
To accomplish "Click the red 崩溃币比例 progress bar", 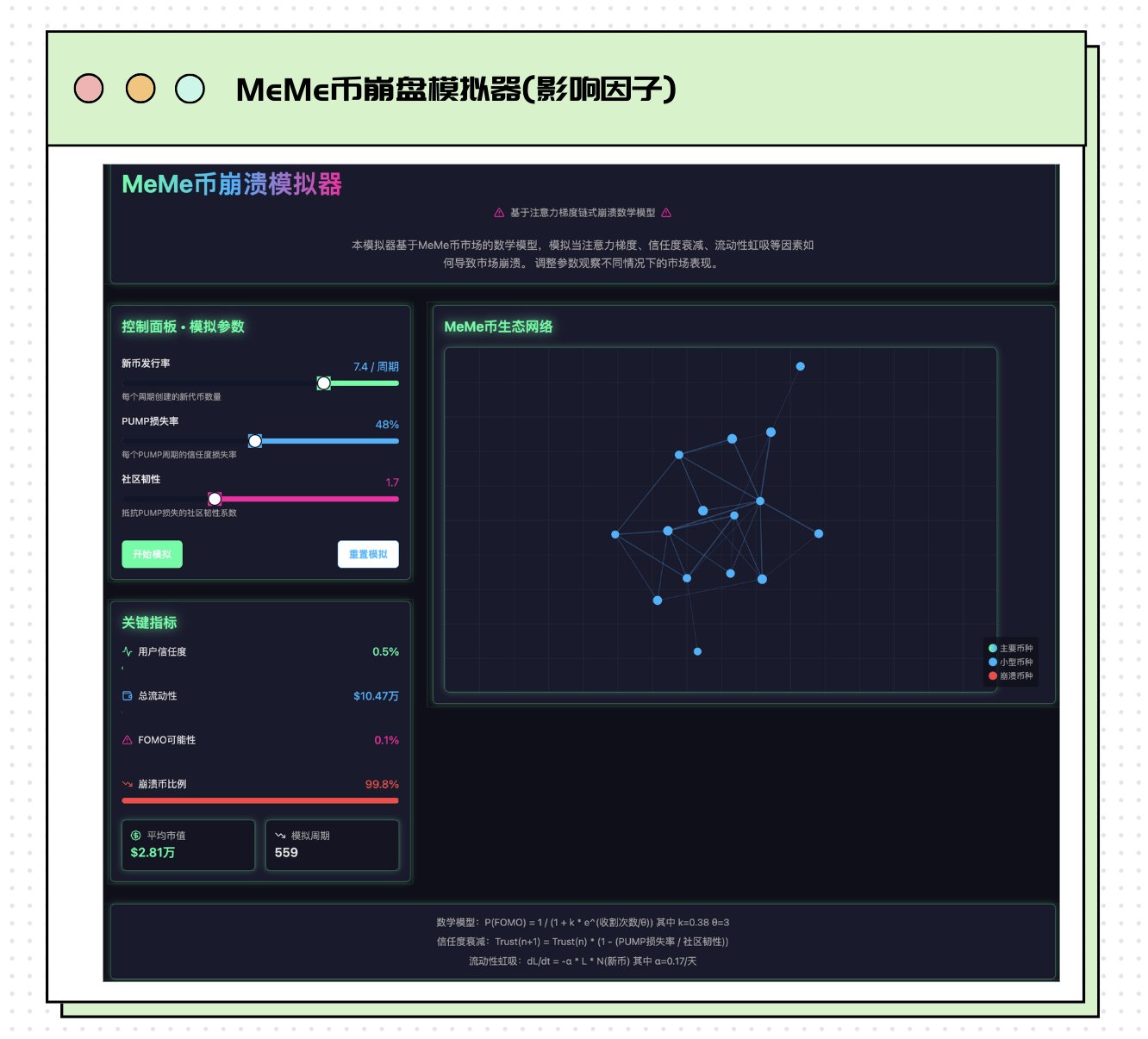I will coord(260,800).
